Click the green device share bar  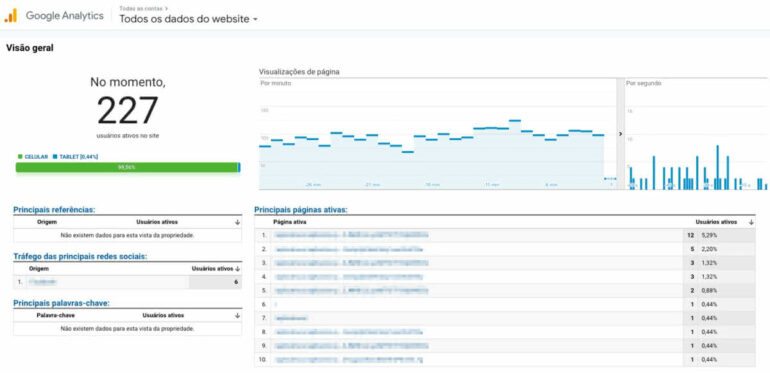pyautogui.click(x=127, y=167)
